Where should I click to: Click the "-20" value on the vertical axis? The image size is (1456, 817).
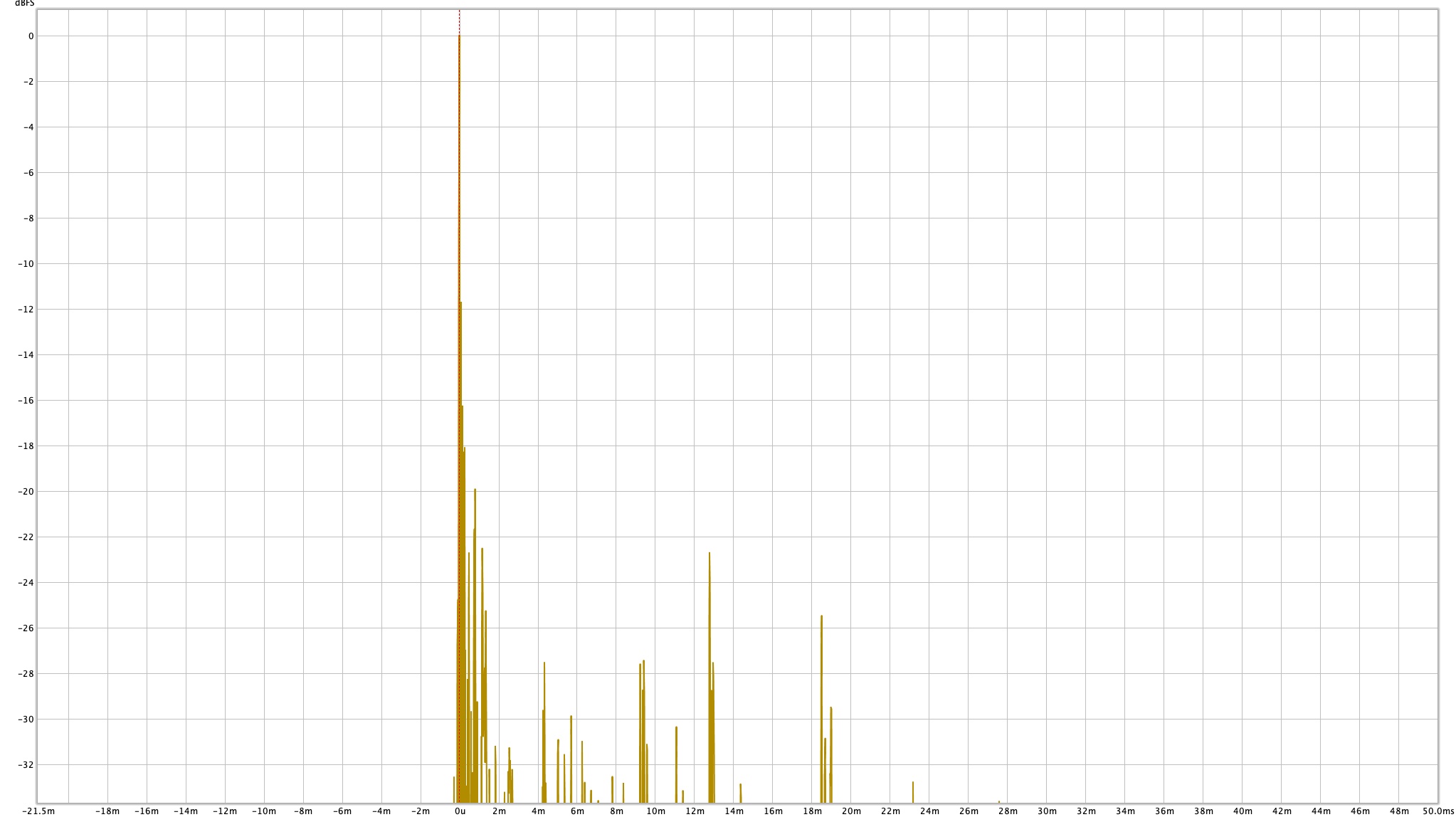pyautogui.click(x=25, y=492)
